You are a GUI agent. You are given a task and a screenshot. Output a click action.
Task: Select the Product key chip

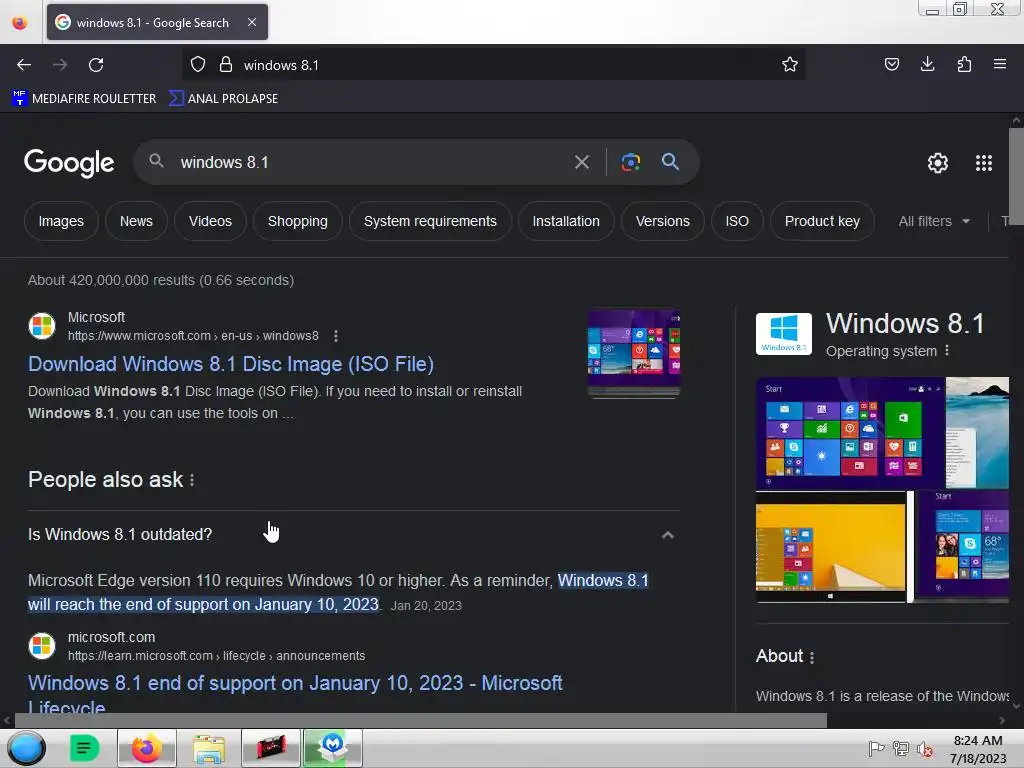pos(822,221)
